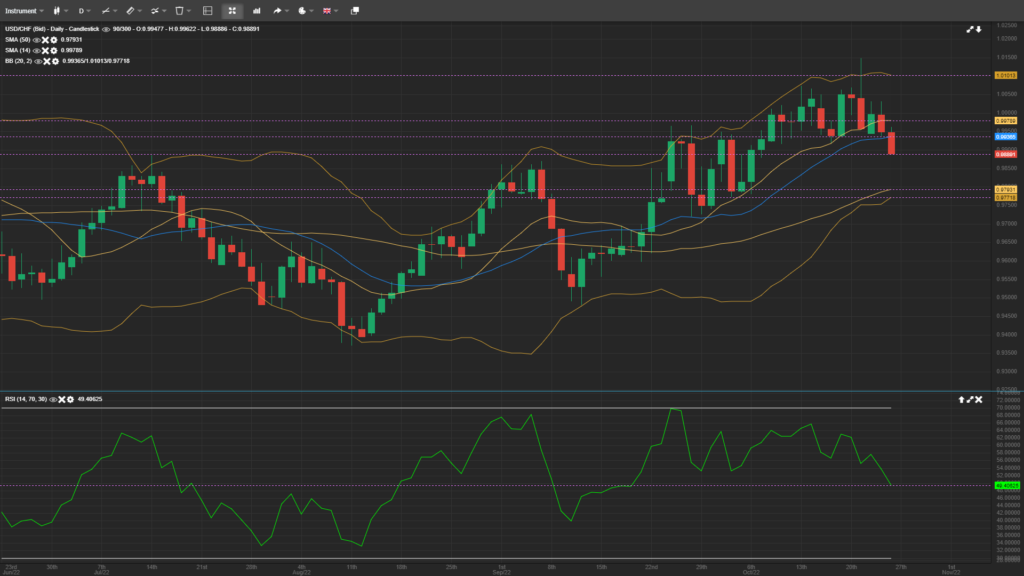Viewport: 1024px width, 576px height.
Task: Click the USD/CHF (Bid) Daily Candlestick title
Action: coord(52,29)
